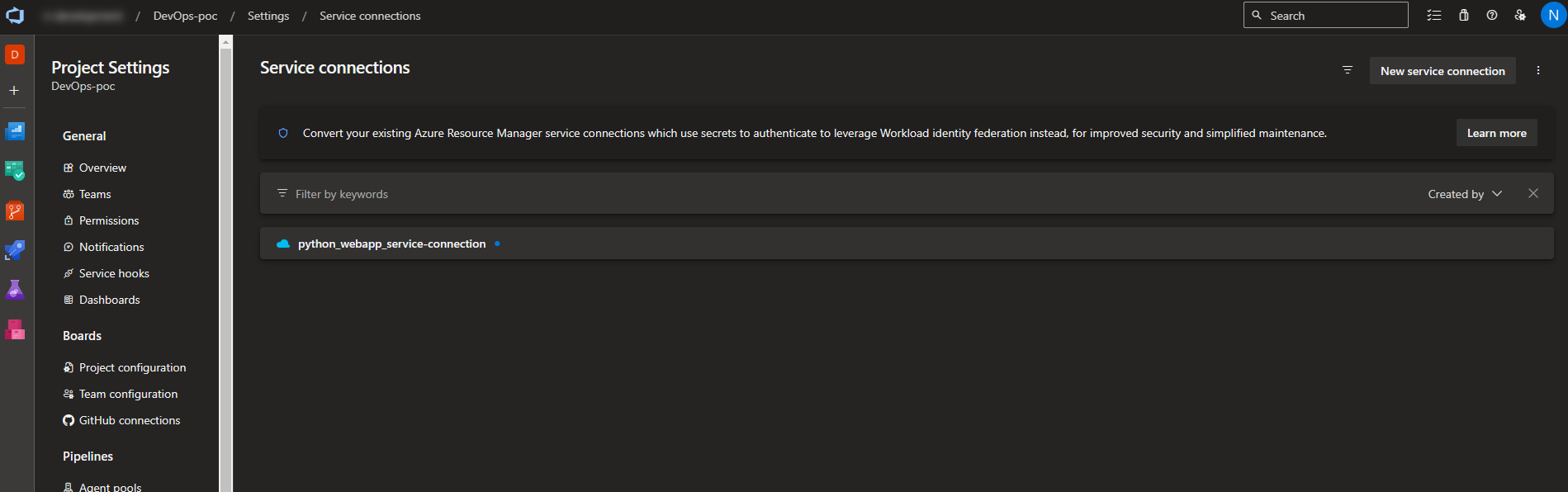This screenshot has height=492, width=1568.
Task: Open the Test Plans flask icon
Action: click(x=15, y=290)
